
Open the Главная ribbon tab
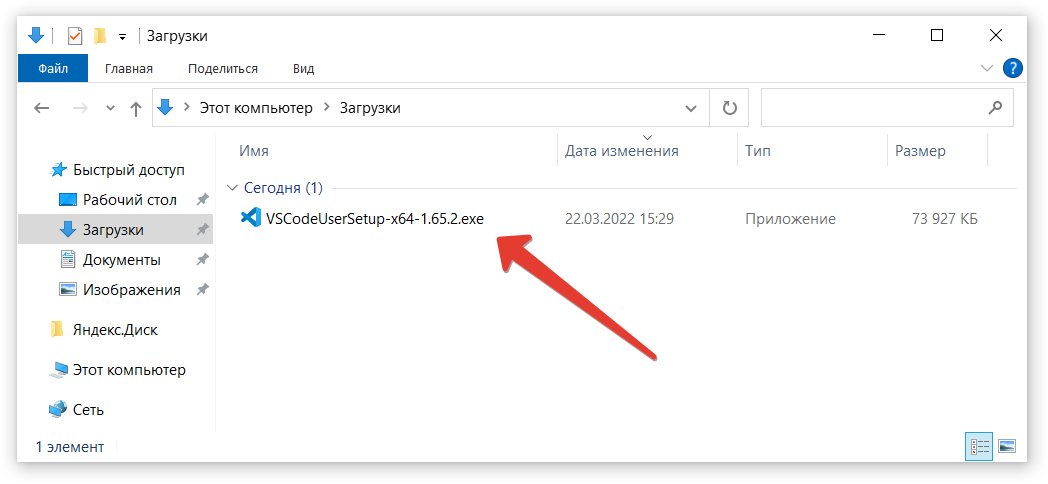click(x=129, y=68)
